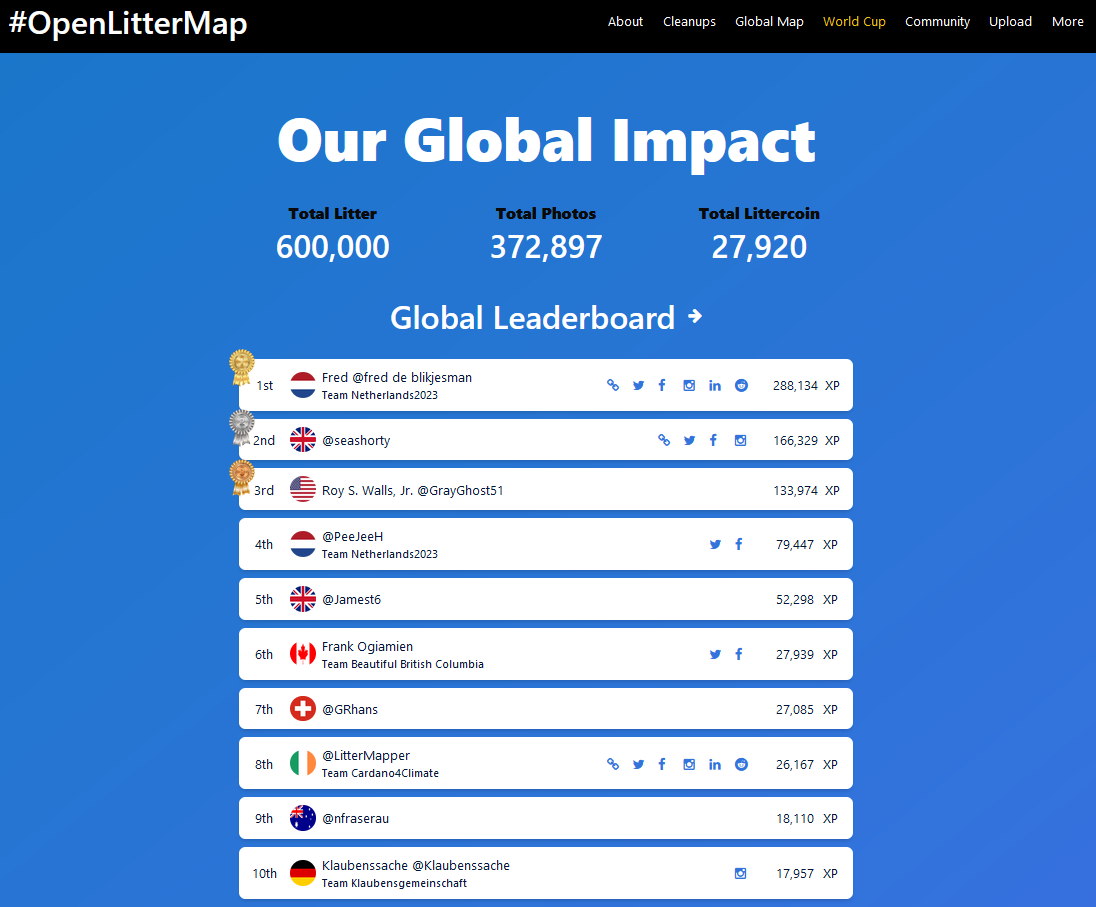Visit @seashorty's Instagram icon
The width and height of the screenshot is (1096, 907).
pos(740,440)
